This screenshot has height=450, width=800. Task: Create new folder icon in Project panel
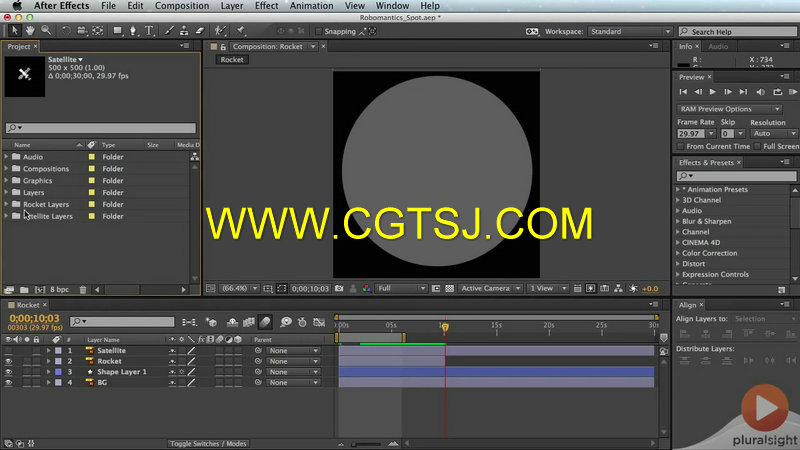click(24, 290)
